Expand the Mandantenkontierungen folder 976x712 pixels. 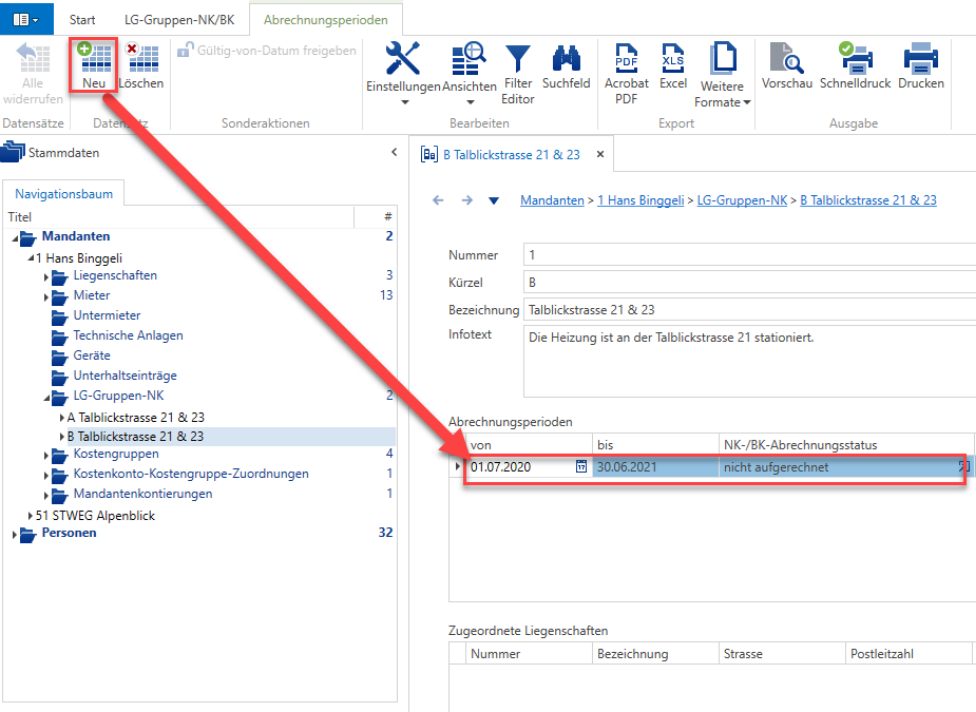(x=46, y=495)
